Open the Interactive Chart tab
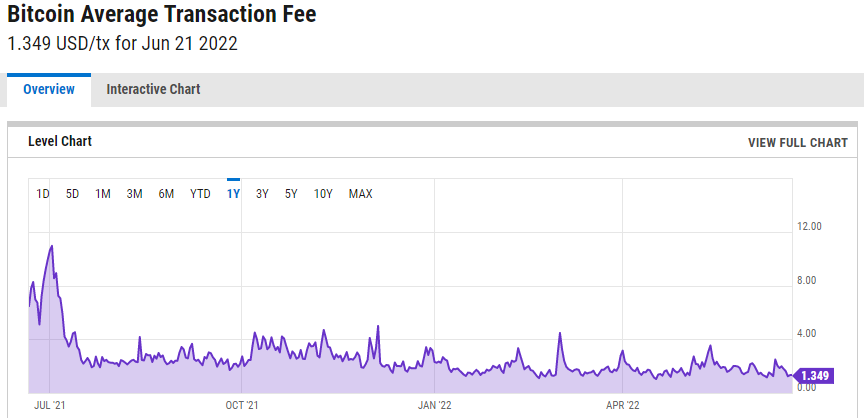 click(x=153, y=89)
